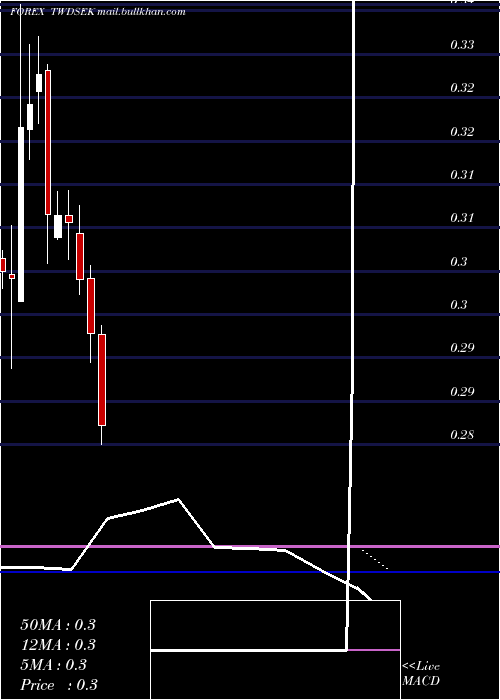Click the 0.33 price axis label
This screenshot has height=700, width=500.
(x=462, y=45)
